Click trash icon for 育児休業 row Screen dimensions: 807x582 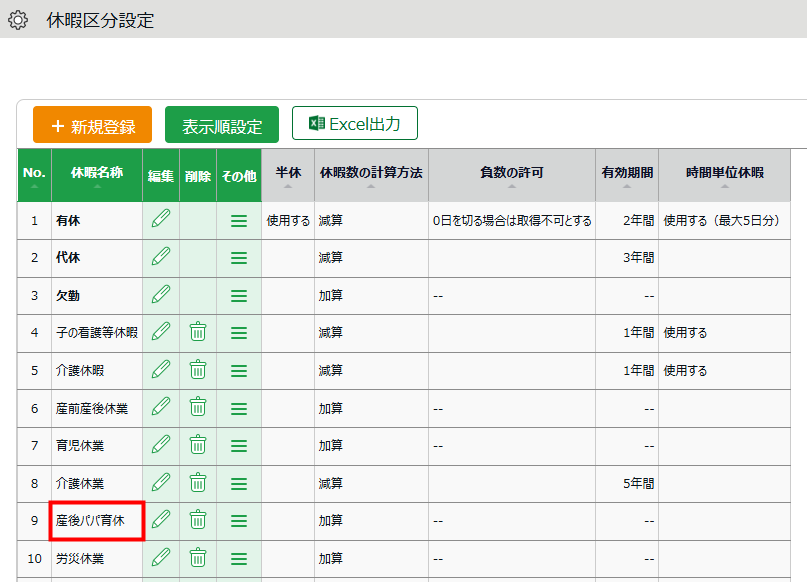point(198,445)
